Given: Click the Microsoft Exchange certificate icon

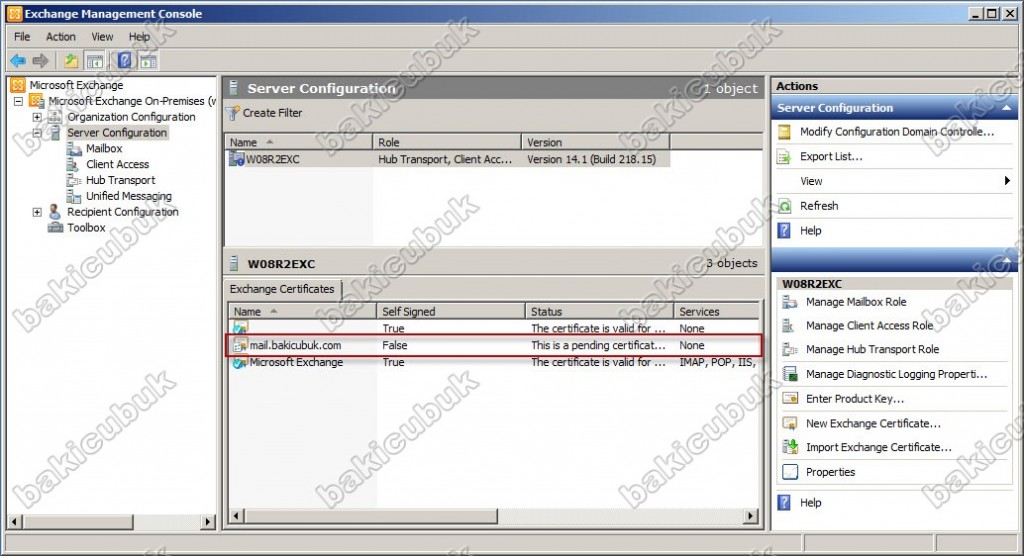Looking at the screenshot, I should [x=240, y=363].
